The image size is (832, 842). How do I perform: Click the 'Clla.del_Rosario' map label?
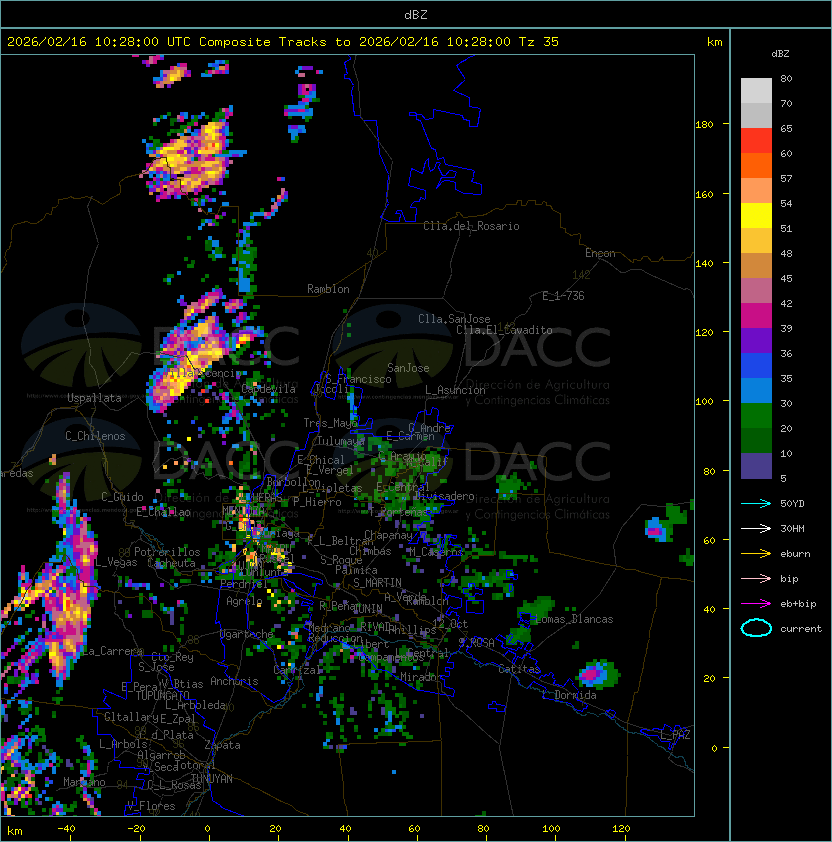click(471, 226)
